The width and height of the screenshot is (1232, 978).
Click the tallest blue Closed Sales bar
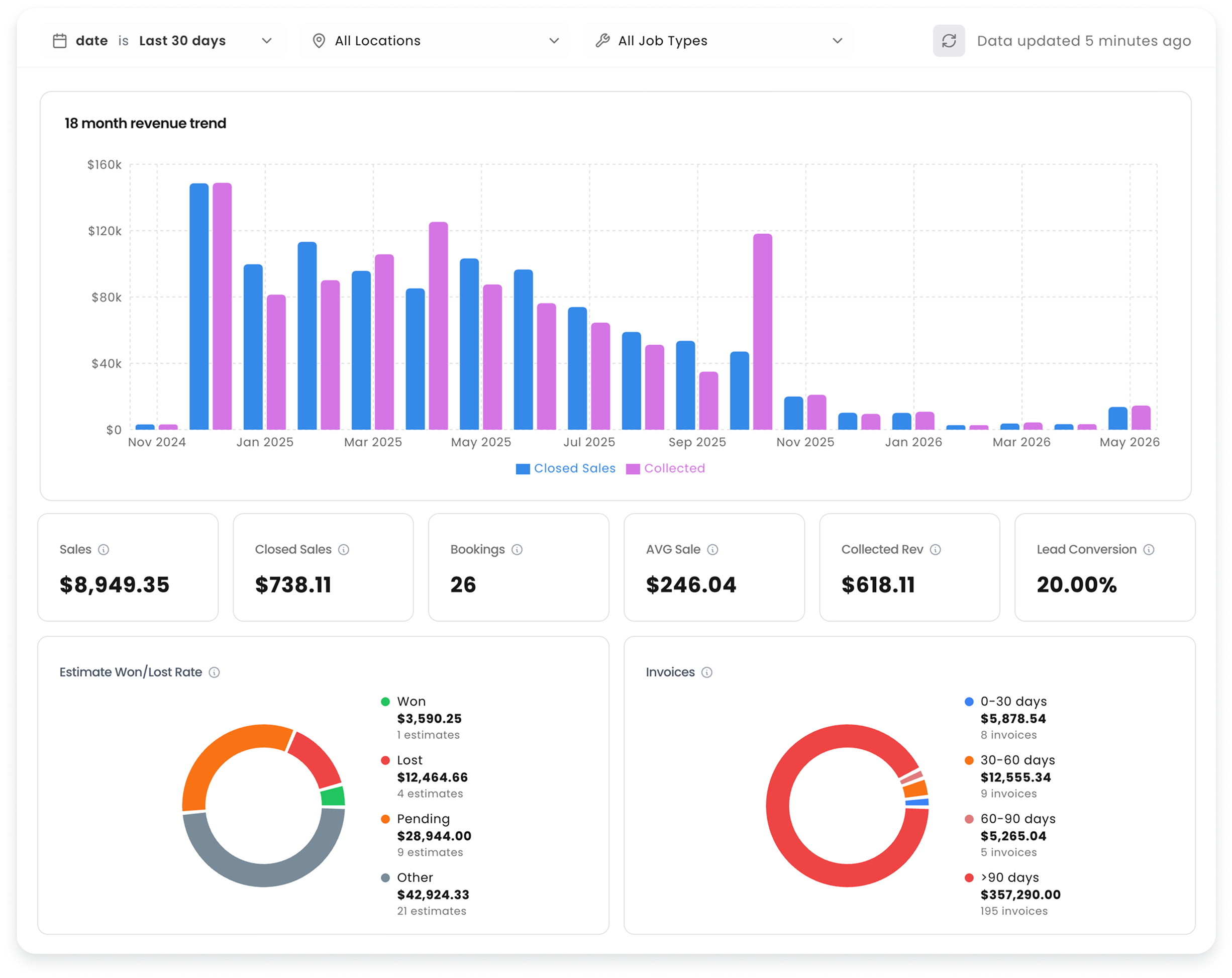pos(199,307)
